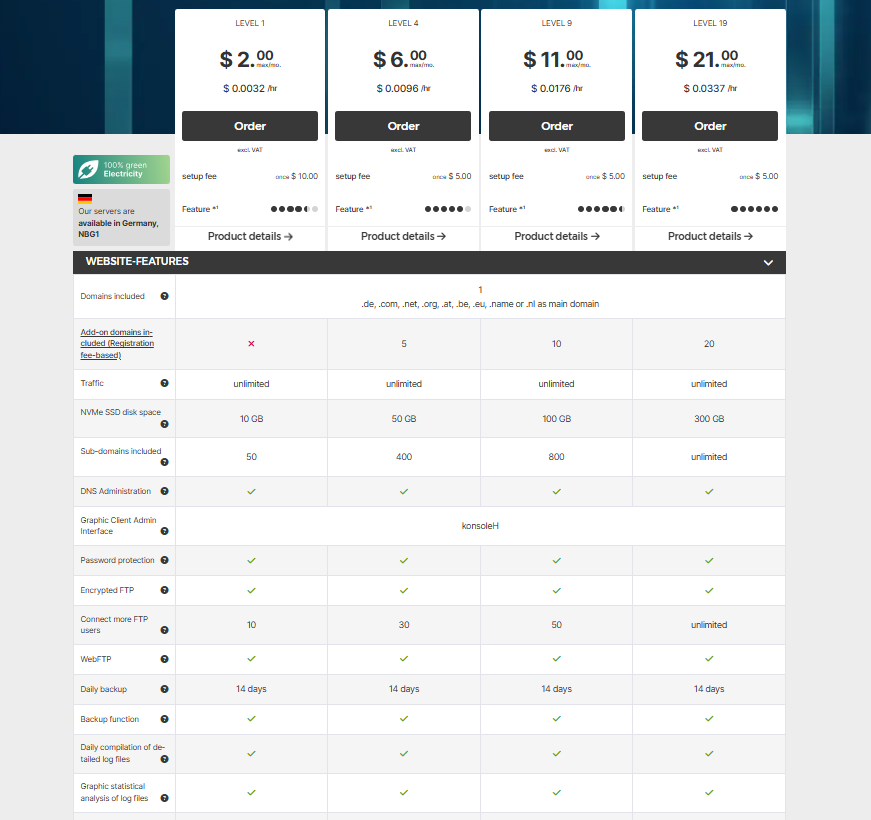Click the Daily backup info icon
This screenshot has width=871, height=820.
pos(164,689)
